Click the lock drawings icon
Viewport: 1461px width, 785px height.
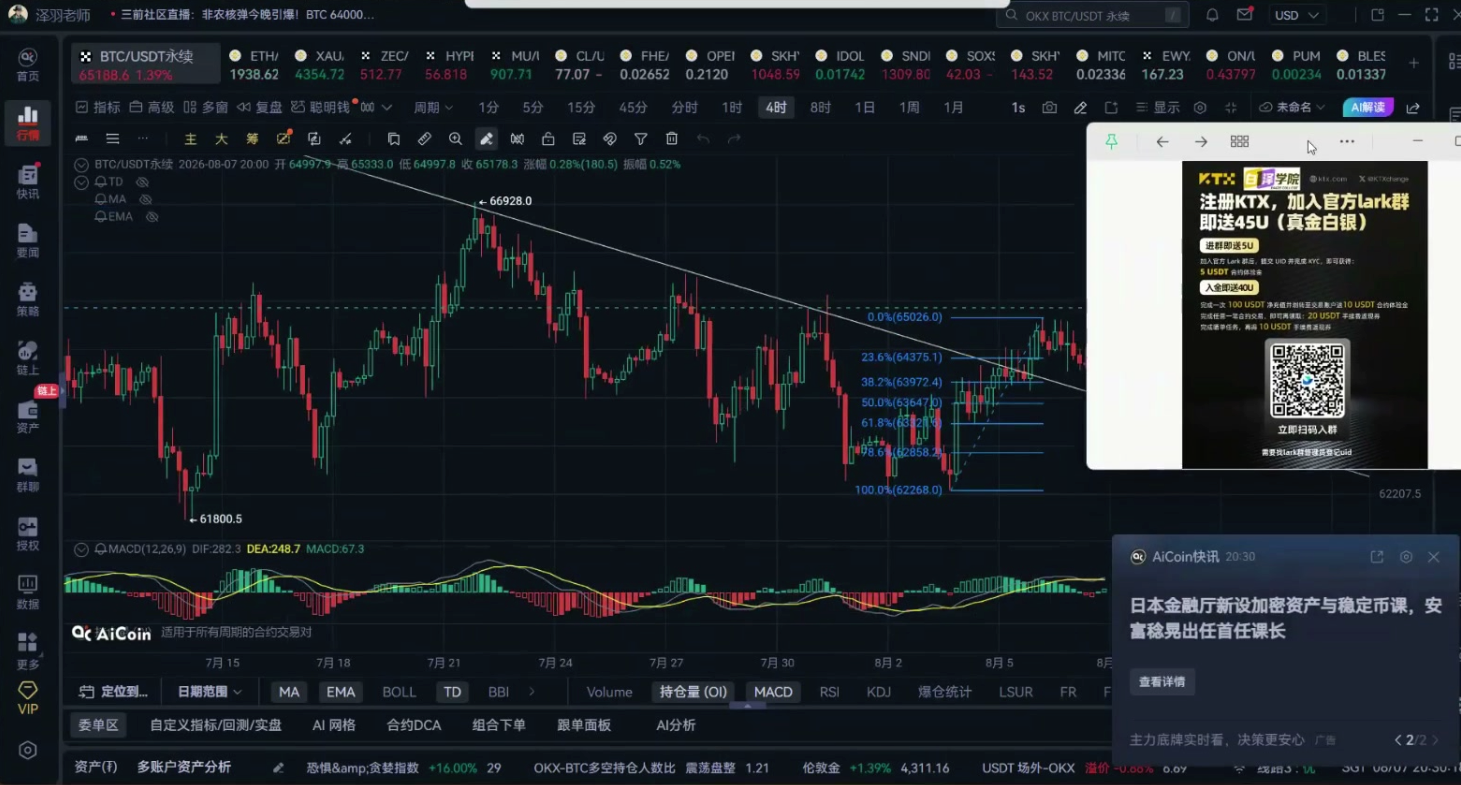tap(548, 139)
